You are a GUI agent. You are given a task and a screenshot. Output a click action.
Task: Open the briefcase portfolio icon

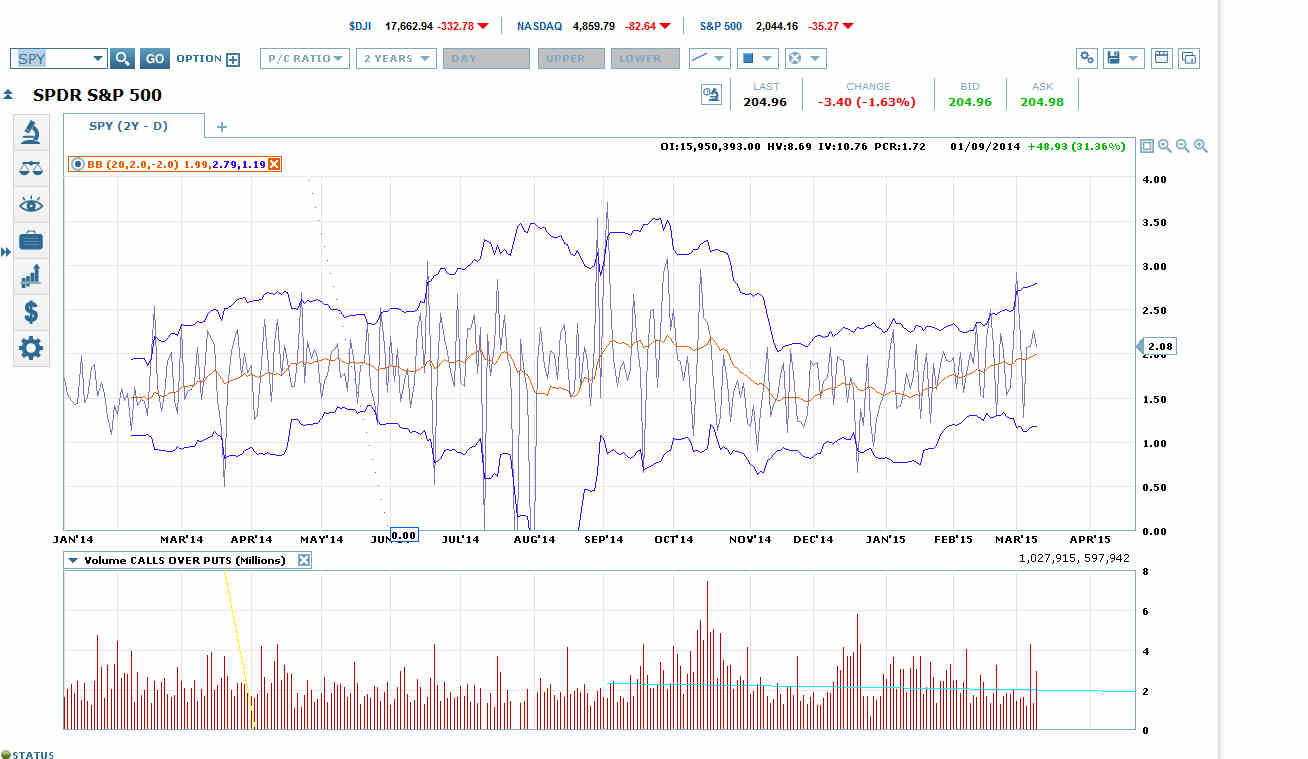(x=31, y=240)
